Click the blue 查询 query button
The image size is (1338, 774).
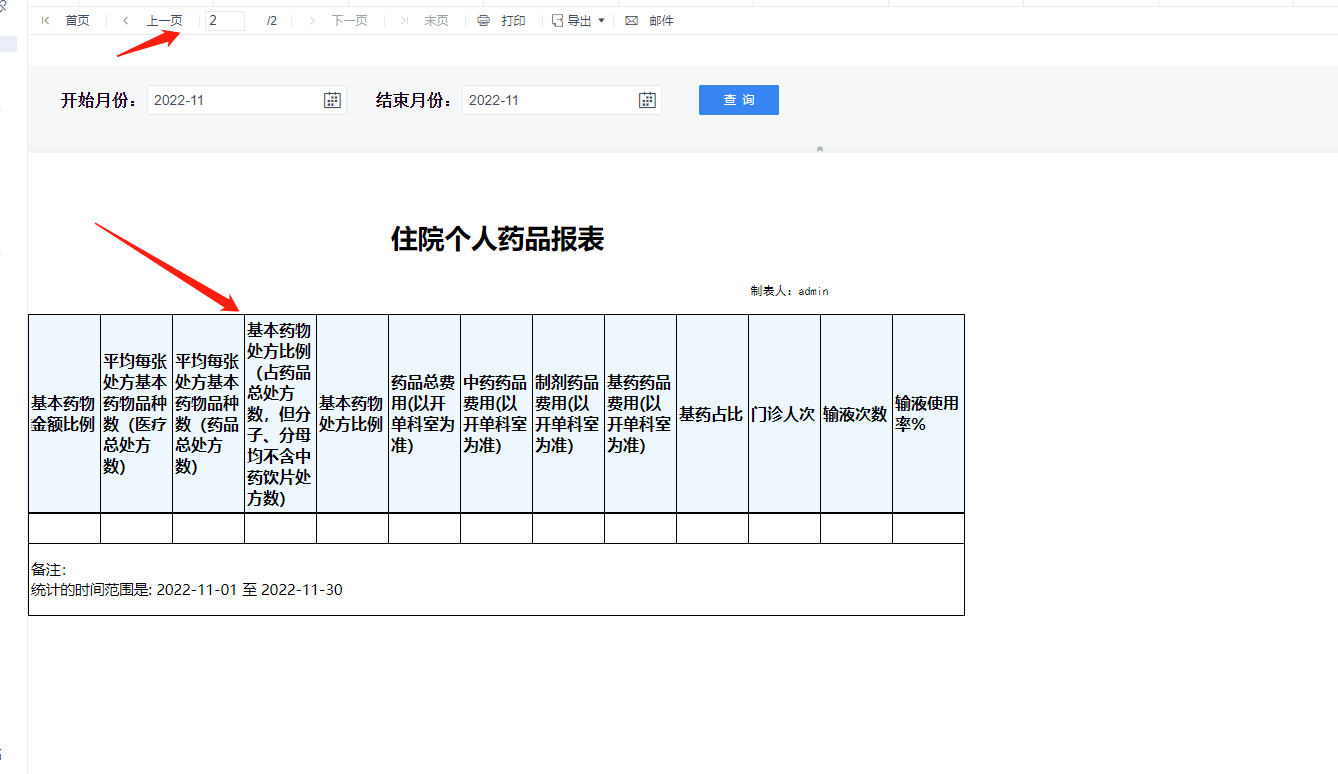pos(739,100)
